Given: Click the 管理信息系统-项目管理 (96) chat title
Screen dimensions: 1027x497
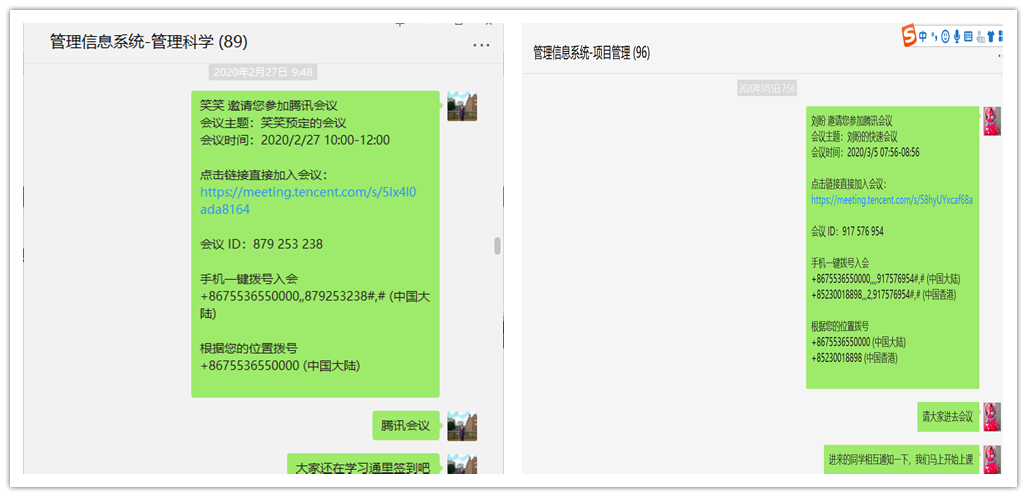Looking at the screenshot, I should (x=591, y=53).
